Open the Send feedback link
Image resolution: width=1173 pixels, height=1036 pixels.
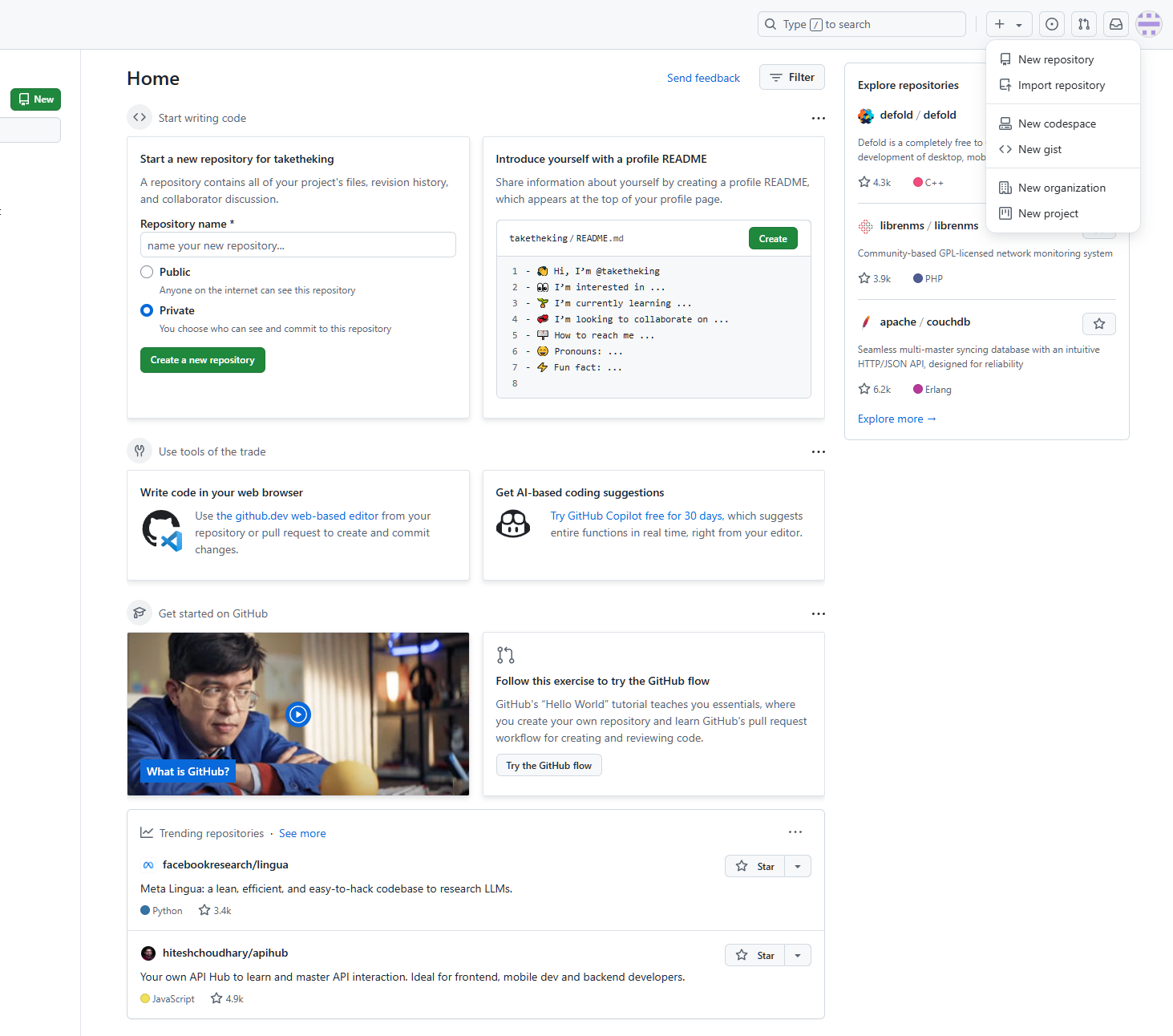pyautogui.click(x=703, y=78)
